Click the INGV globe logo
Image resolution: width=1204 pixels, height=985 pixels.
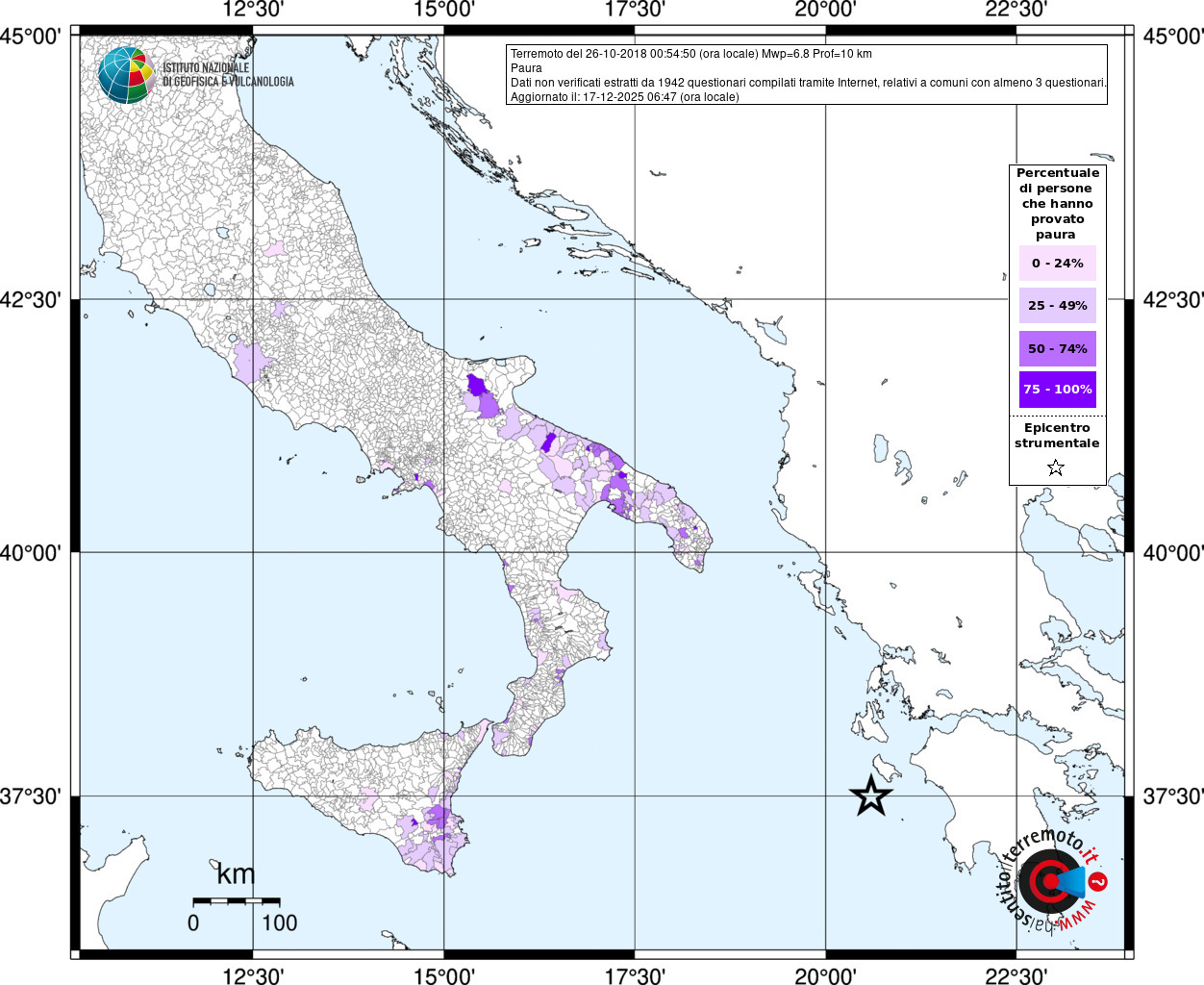126,75
